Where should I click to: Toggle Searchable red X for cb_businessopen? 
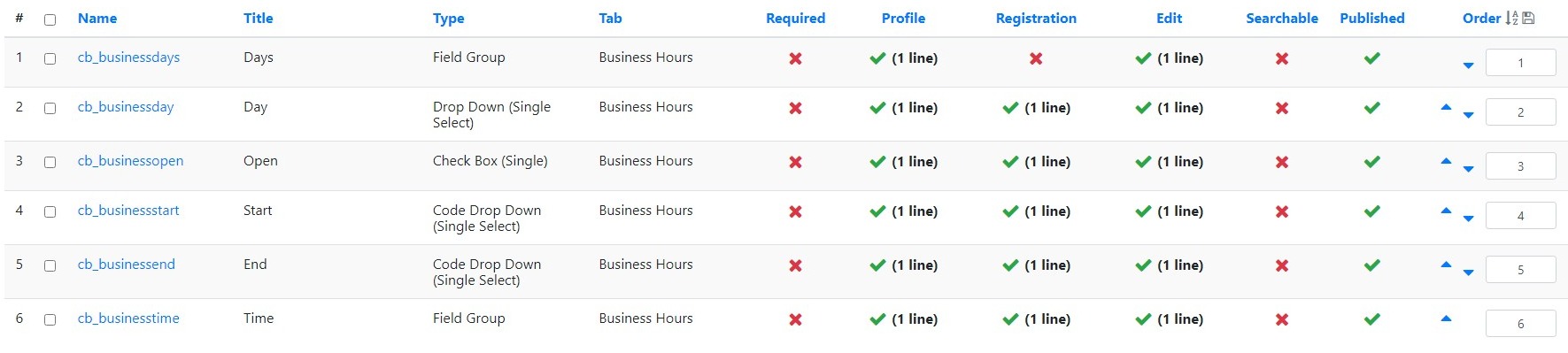1282,162
